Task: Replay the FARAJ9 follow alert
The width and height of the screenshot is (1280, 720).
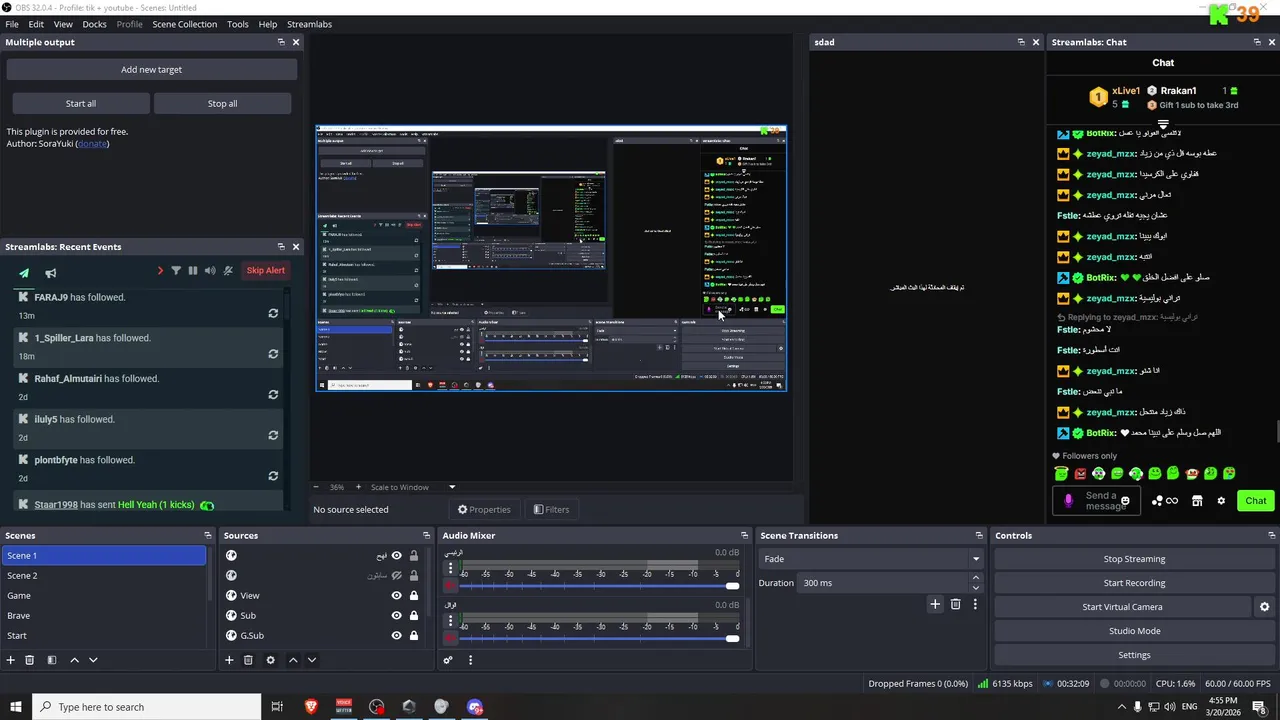Action: [x=273, y=313]
